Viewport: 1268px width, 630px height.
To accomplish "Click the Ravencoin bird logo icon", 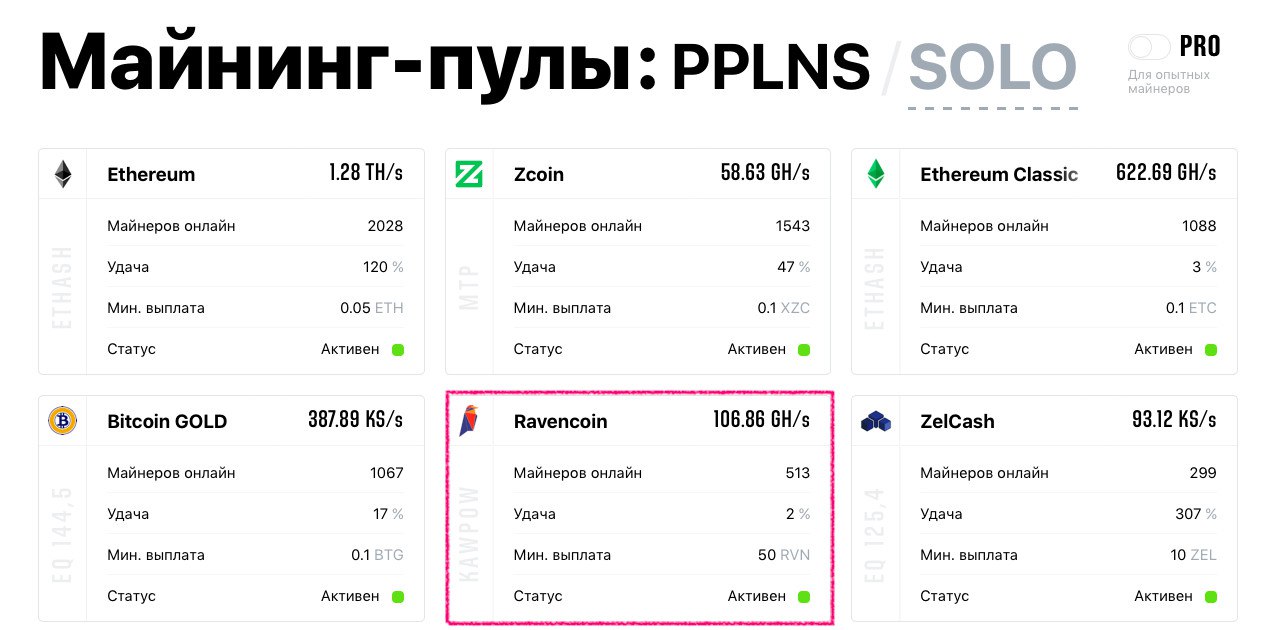I will [469, 421].
